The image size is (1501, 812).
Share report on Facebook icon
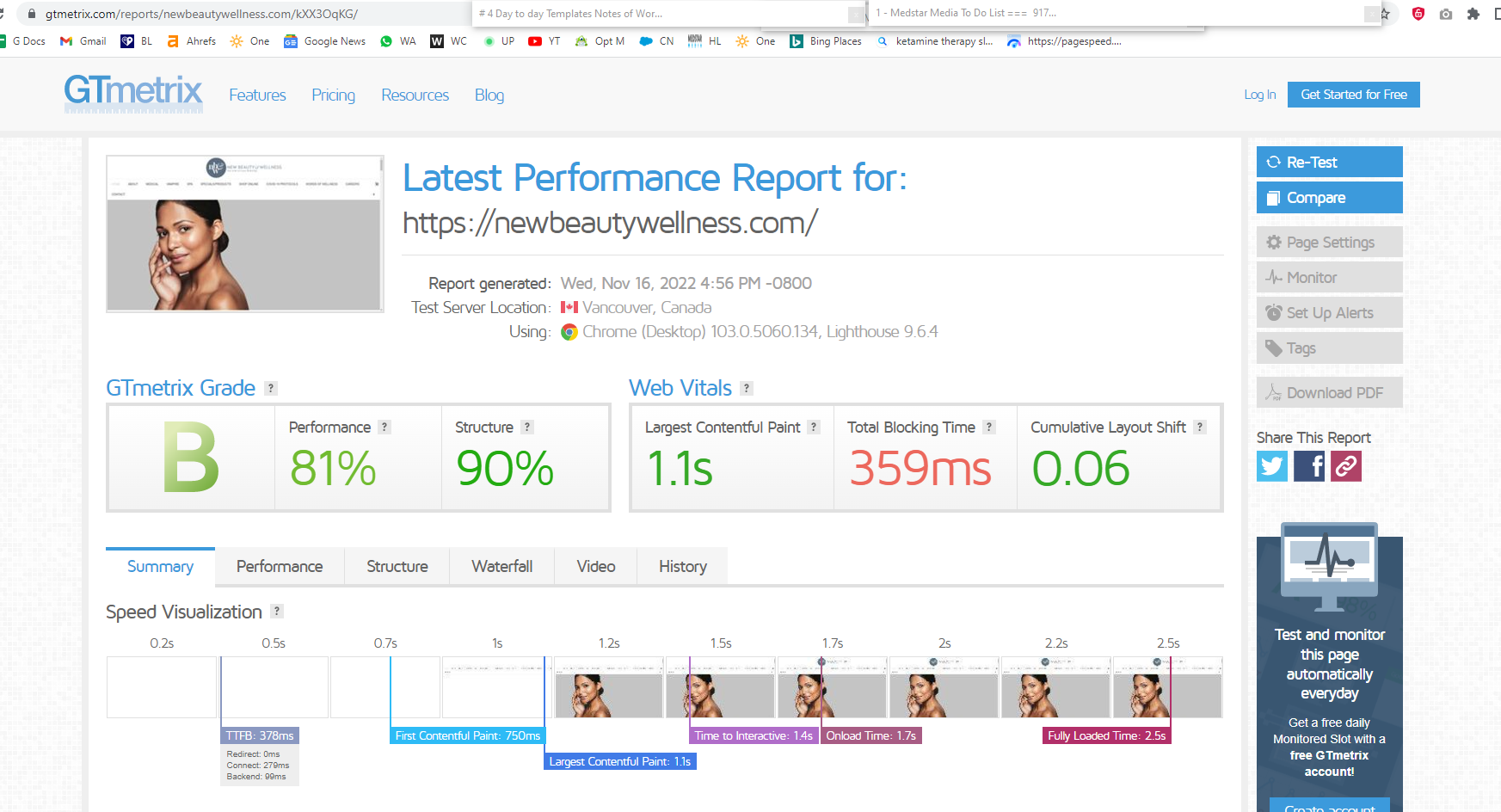coord(1309,466)
